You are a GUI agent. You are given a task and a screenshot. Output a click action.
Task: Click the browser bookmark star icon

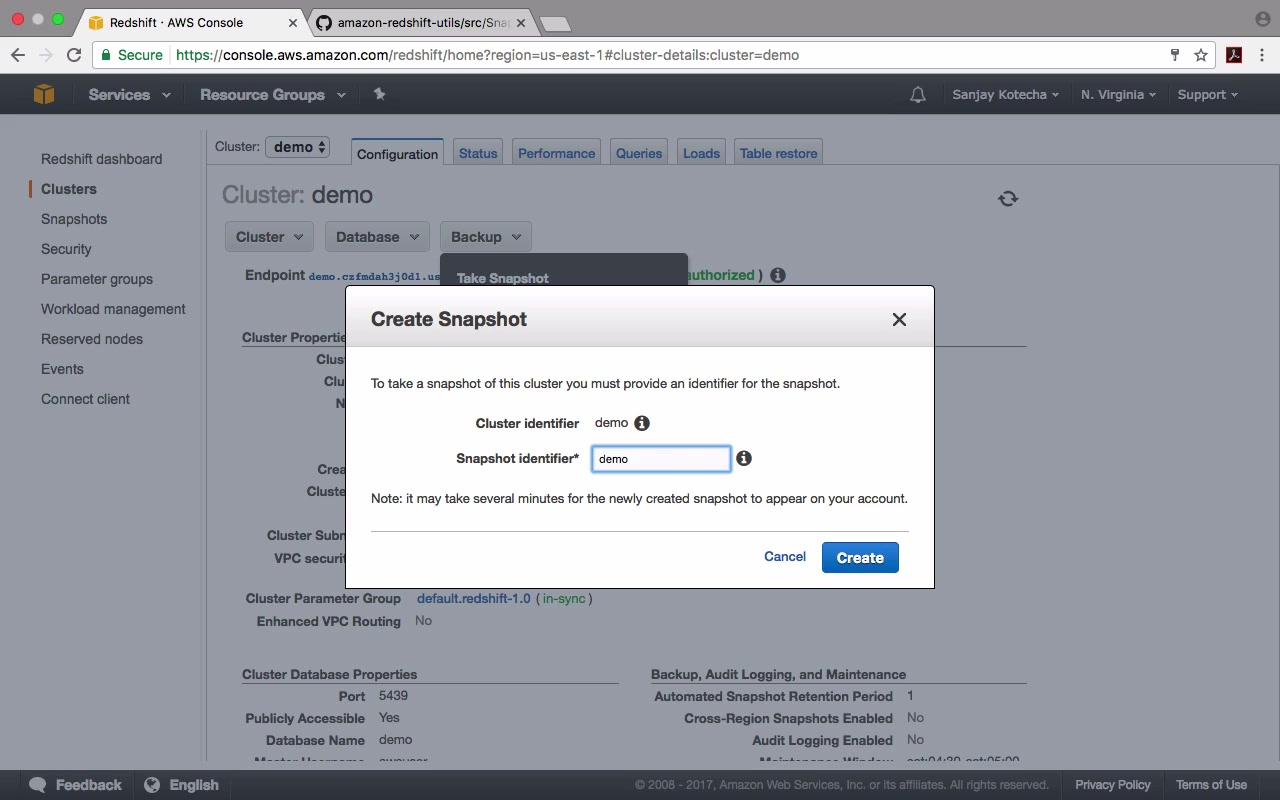point(1201,55)
